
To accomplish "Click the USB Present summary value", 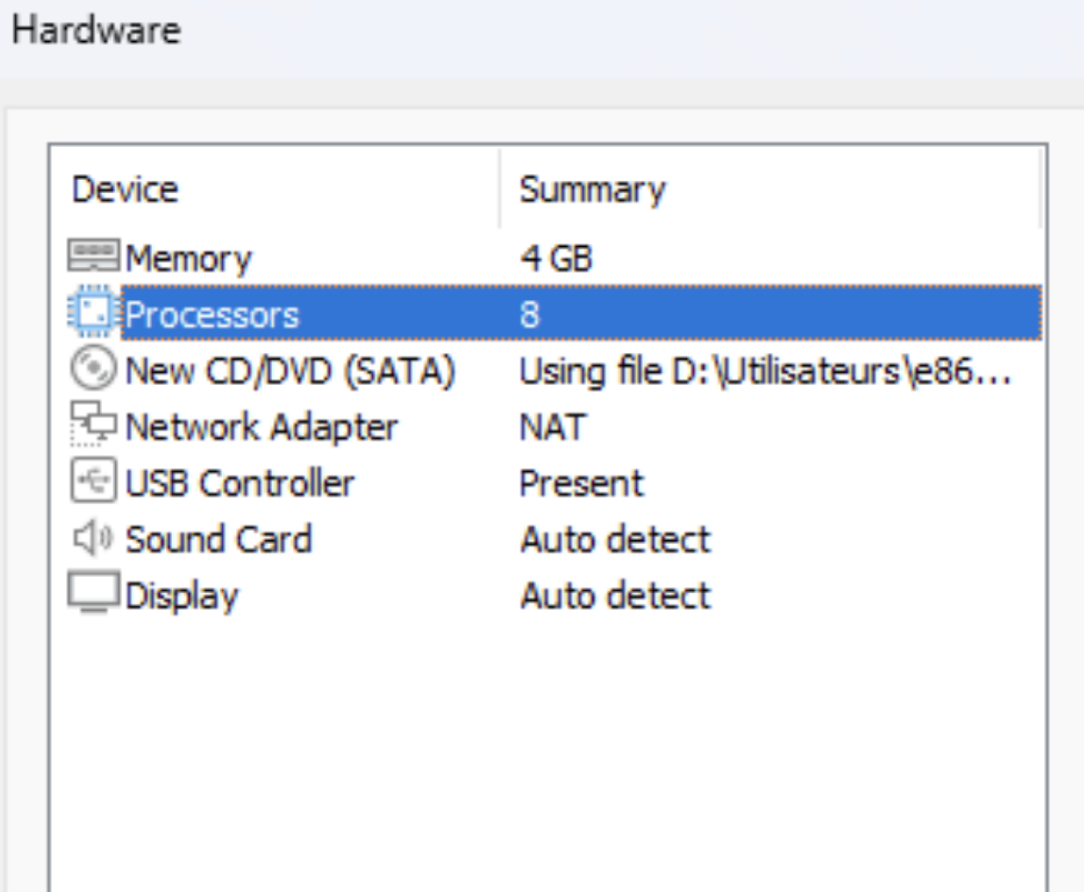I will click(581, 483).
